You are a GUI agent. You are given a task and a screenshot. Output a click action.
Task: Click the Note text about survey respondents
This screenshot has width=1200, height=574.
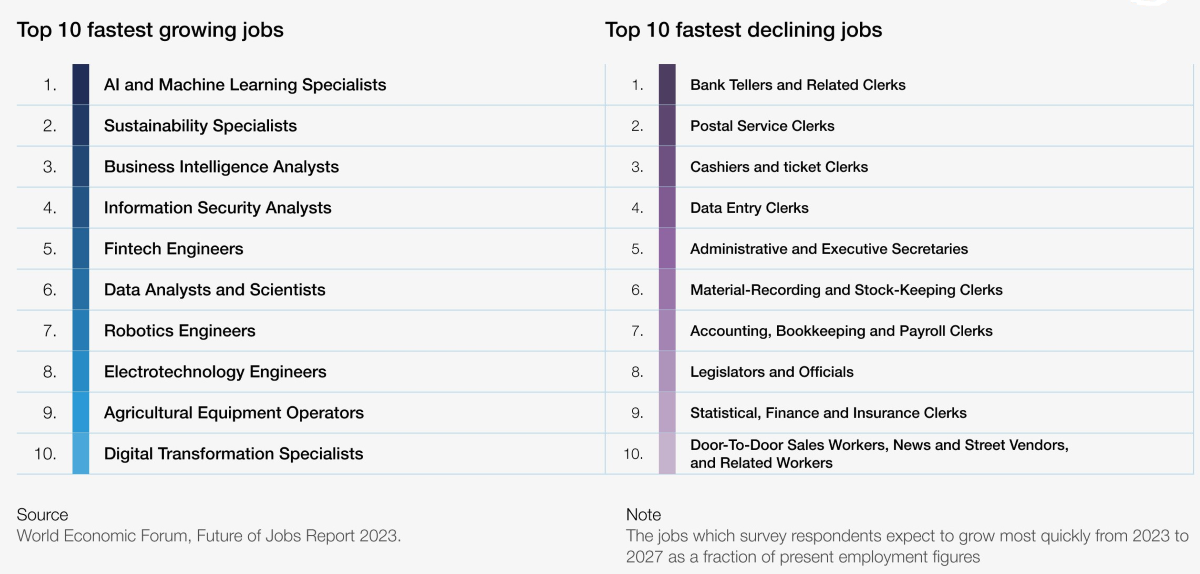906,546
